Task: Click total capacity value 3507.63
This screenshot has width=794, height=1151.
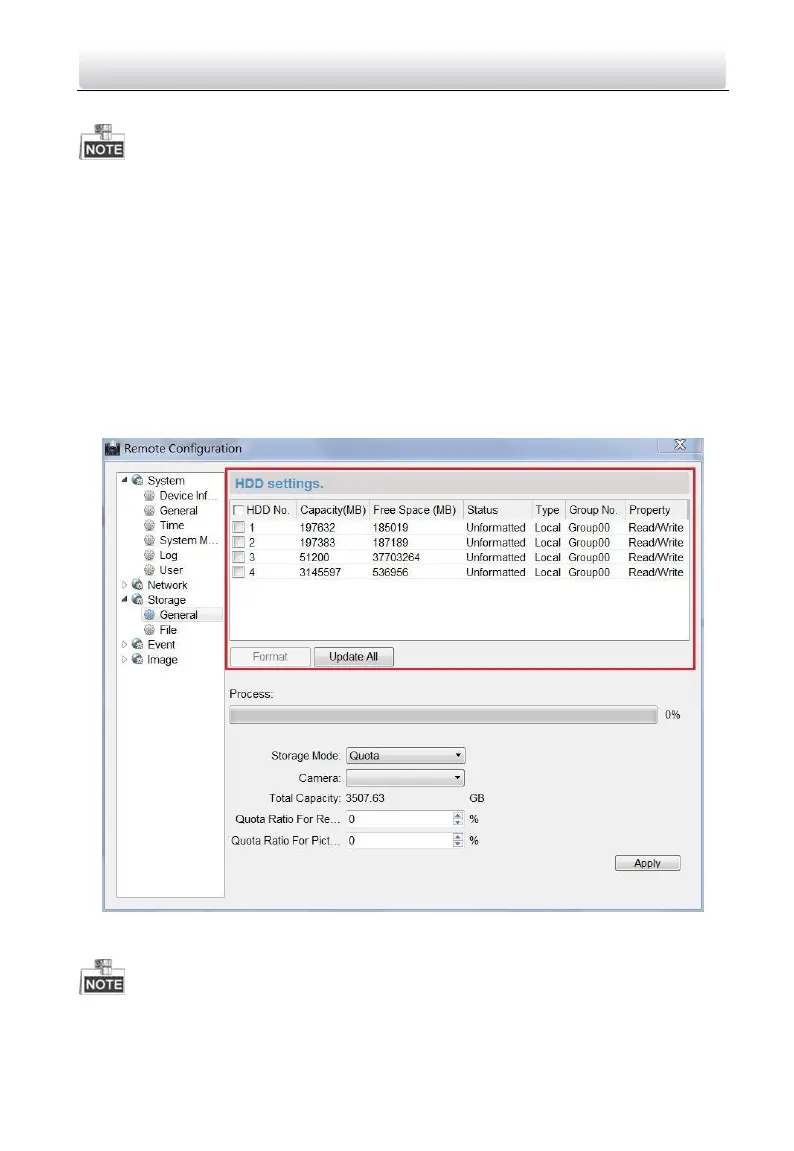Action: click(x=365, y=798)
